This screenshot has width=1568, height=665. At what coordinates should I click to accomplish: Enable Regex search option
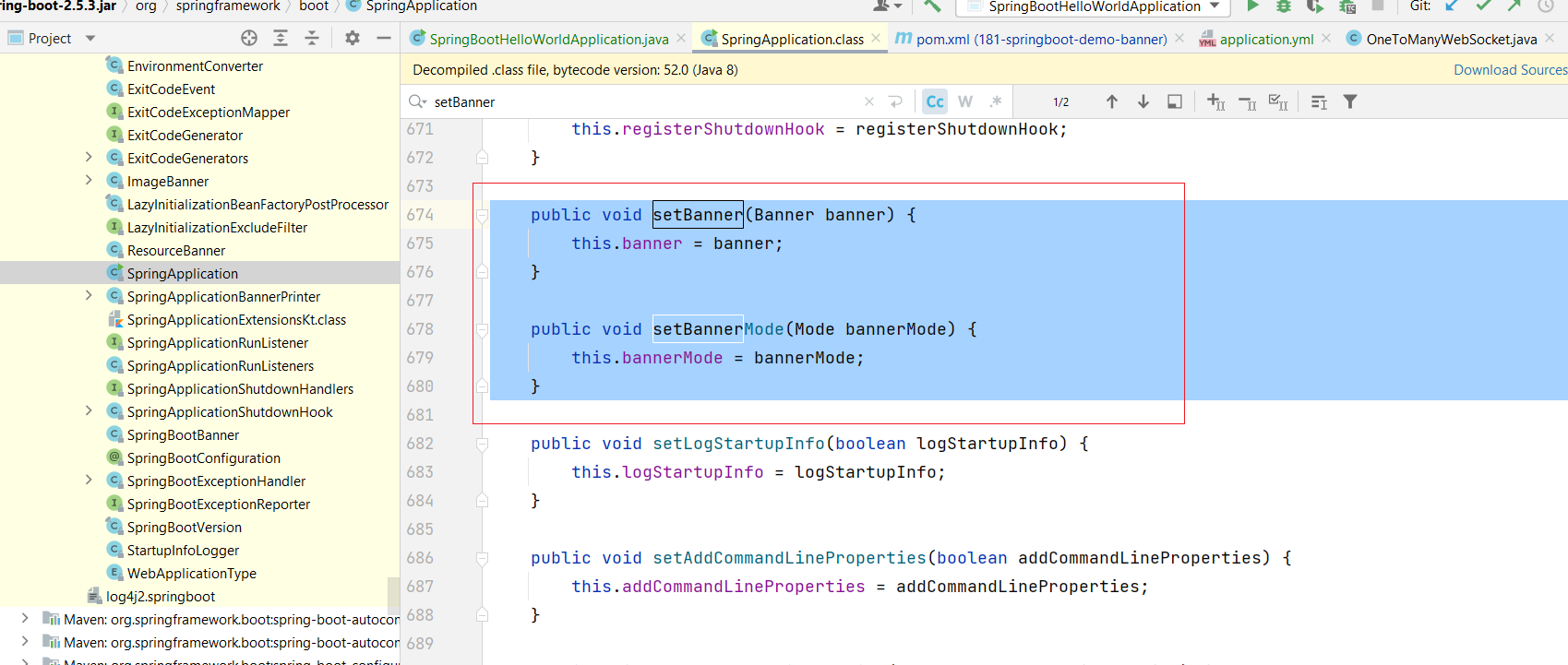tap(995, 101)
